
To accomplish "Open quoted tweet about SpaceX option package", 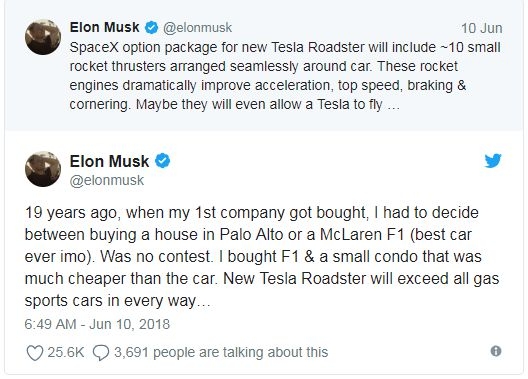I will (x=264, y=65).
